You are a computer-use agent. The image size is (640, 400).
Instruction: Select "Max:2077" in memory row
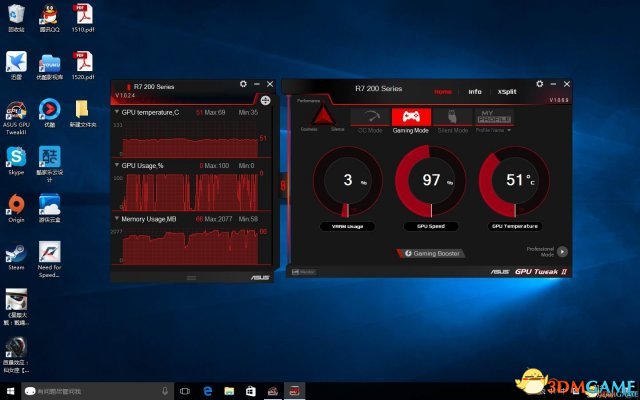coord(218,219)
